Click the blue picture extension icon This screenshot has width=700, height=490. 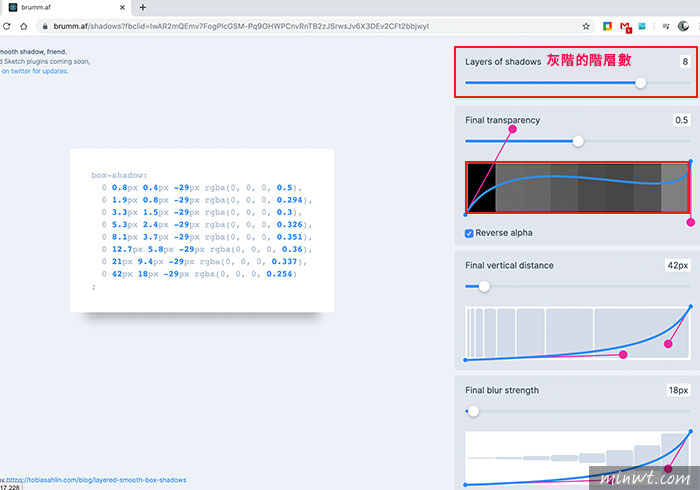click(642, 26)
